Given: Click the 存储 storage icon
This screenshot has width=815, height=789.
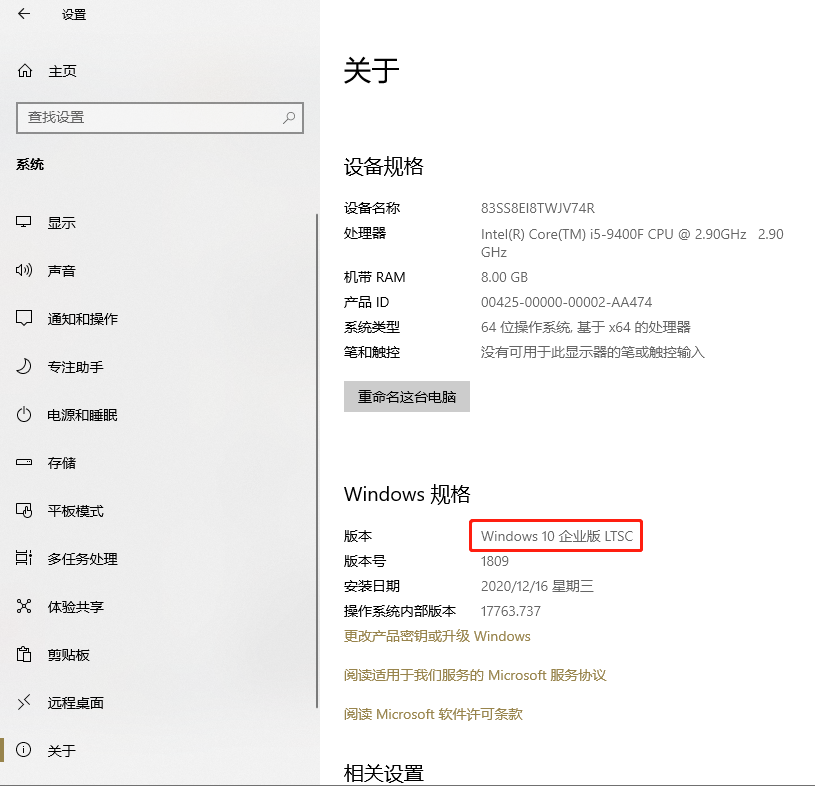Looking at the screenshot, I should coord(25,463).
